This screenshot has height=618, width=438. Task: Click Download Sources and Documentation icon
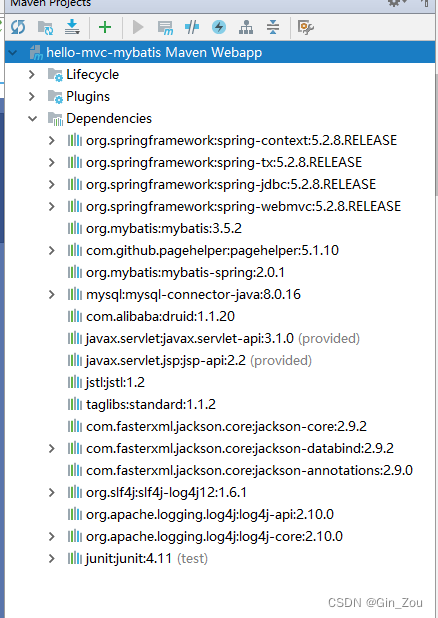(72, 27)
